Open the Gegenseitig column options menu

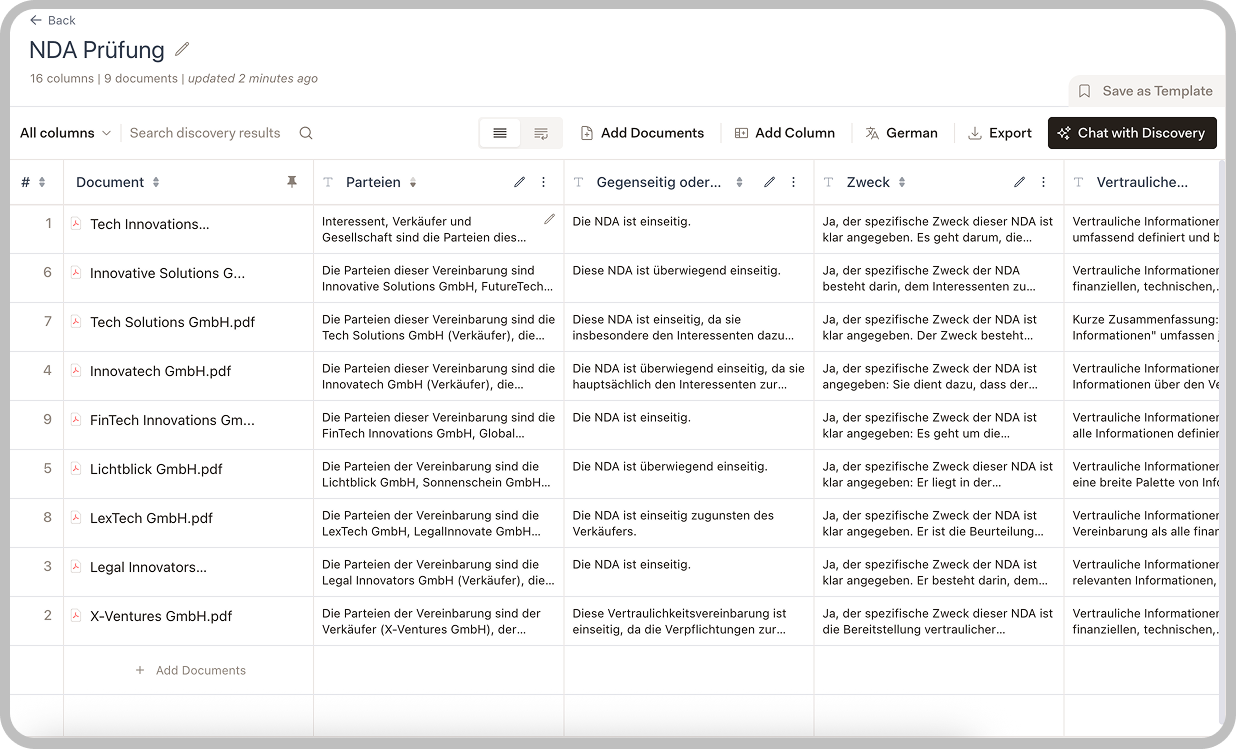(x=792, y=182)
